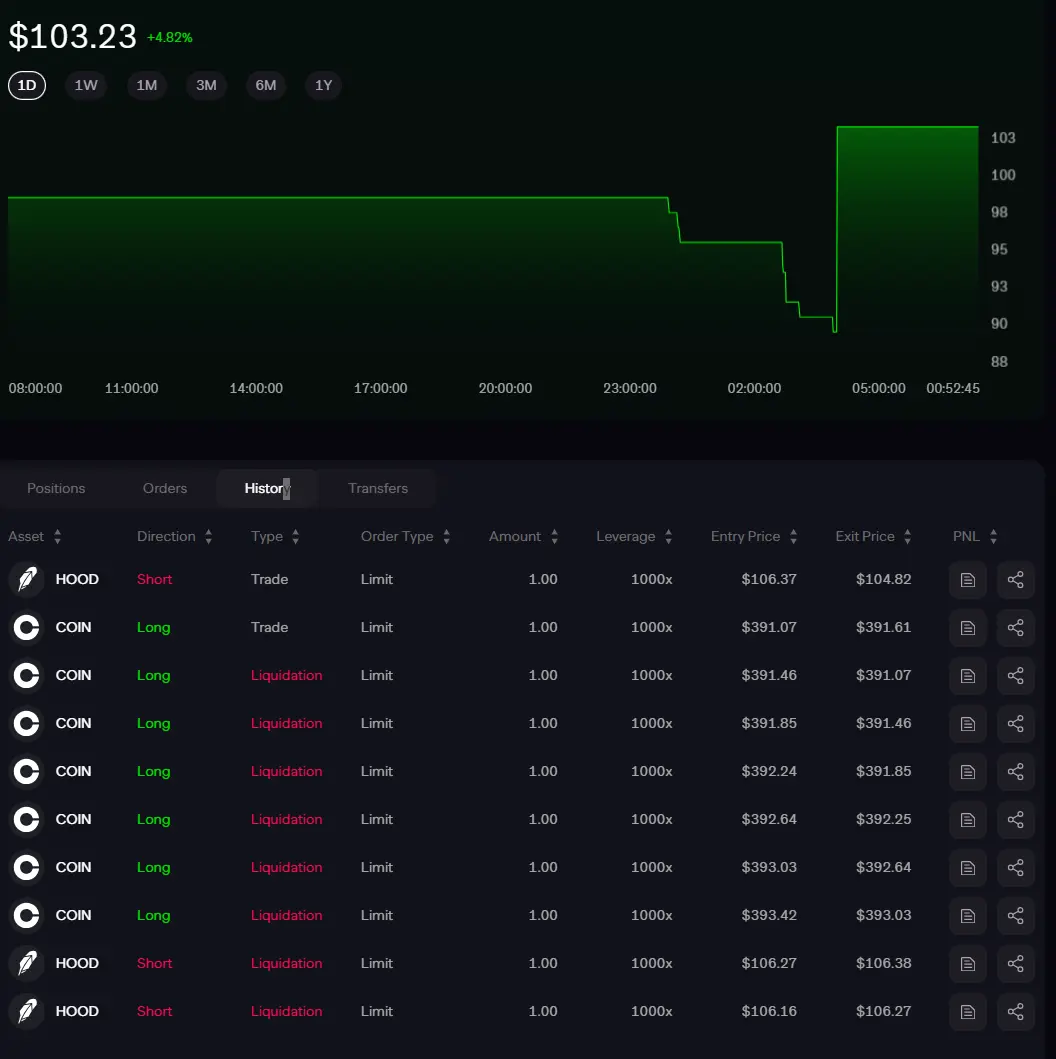Viewport: 1056px width, 1059px height.
Task: Share COIN liquidation entered at $393.03
Action: coord(1015,867)
